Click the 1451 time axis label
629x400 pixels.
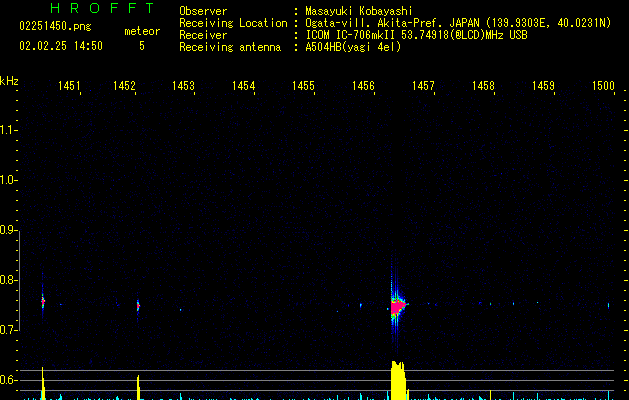[x=69, y=86]
